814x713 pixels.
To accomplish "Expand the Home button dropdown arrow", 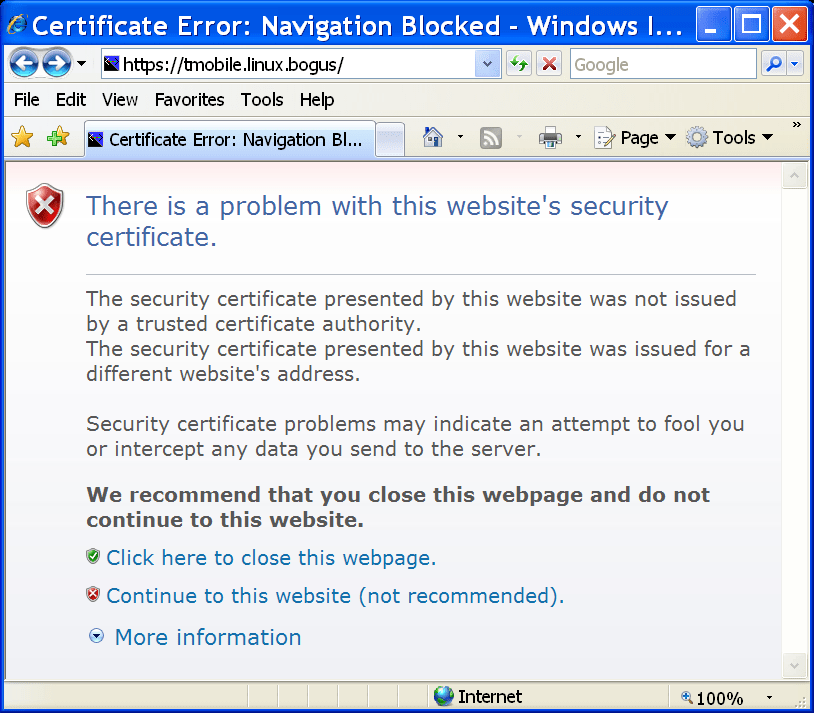I will point(460,137).
